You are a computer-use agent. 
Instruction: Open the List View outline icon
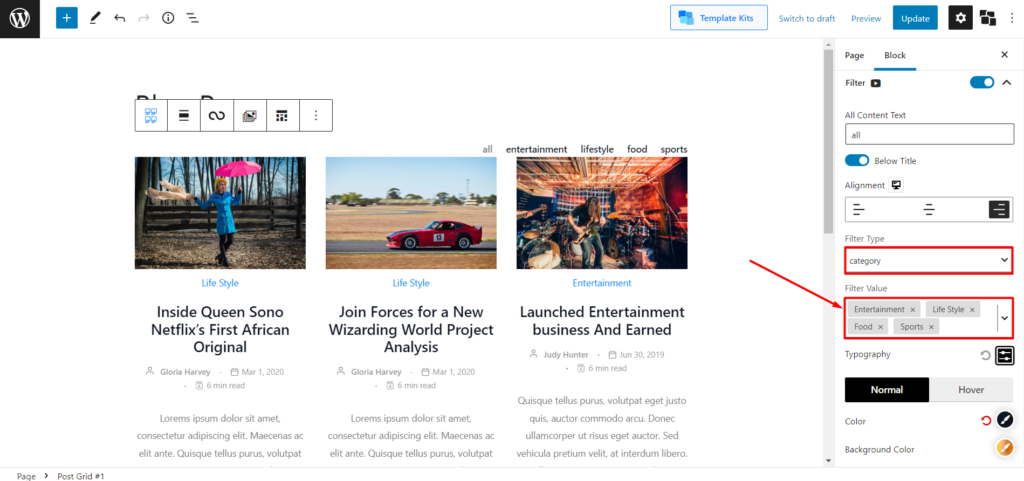coord(193,18)
